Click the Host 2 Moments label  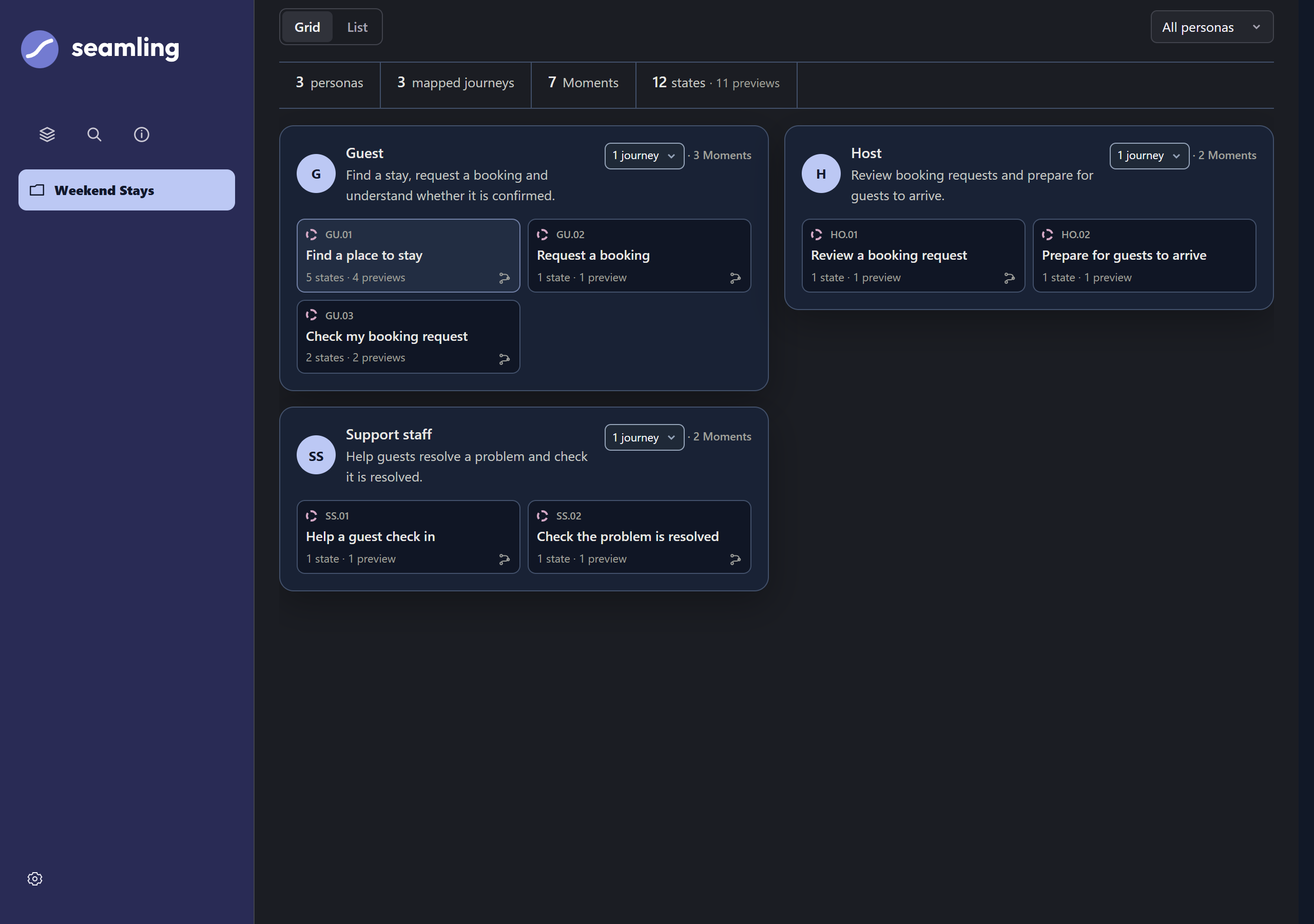(x=1227, y=155)
